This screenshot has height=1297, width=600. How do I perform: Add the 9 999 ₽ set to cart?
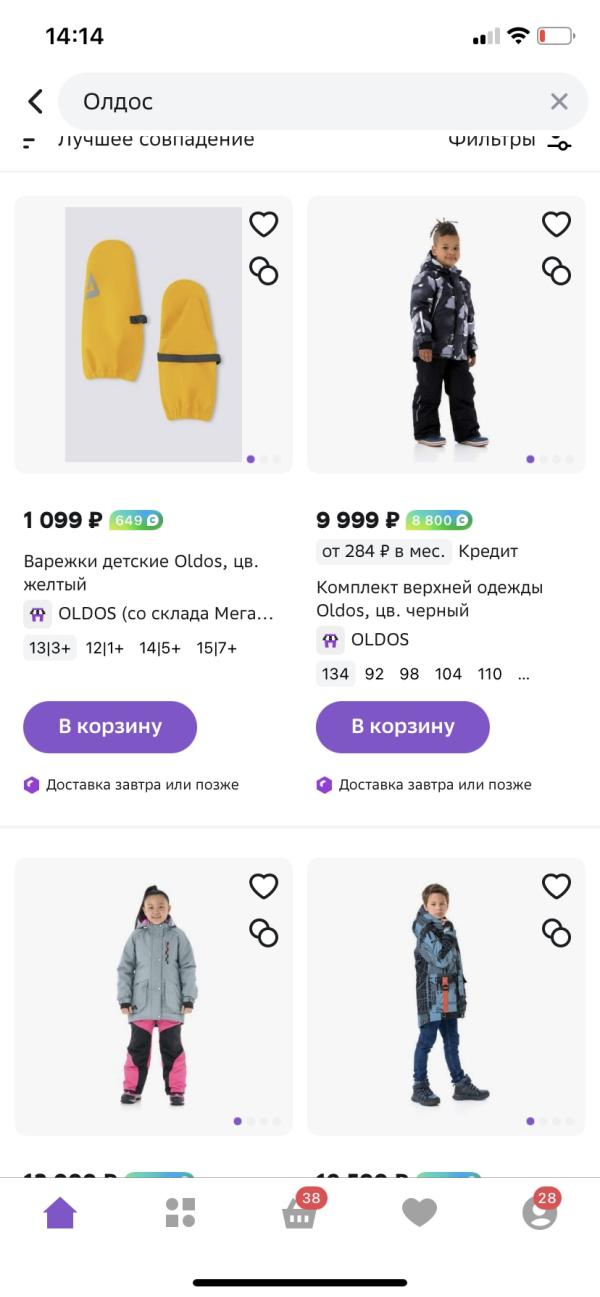coord(403,726)
